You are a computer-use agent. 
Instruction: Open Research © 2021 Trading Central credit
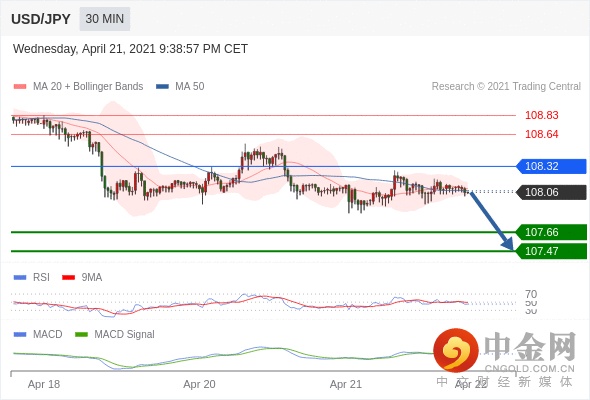pos(506,86)
